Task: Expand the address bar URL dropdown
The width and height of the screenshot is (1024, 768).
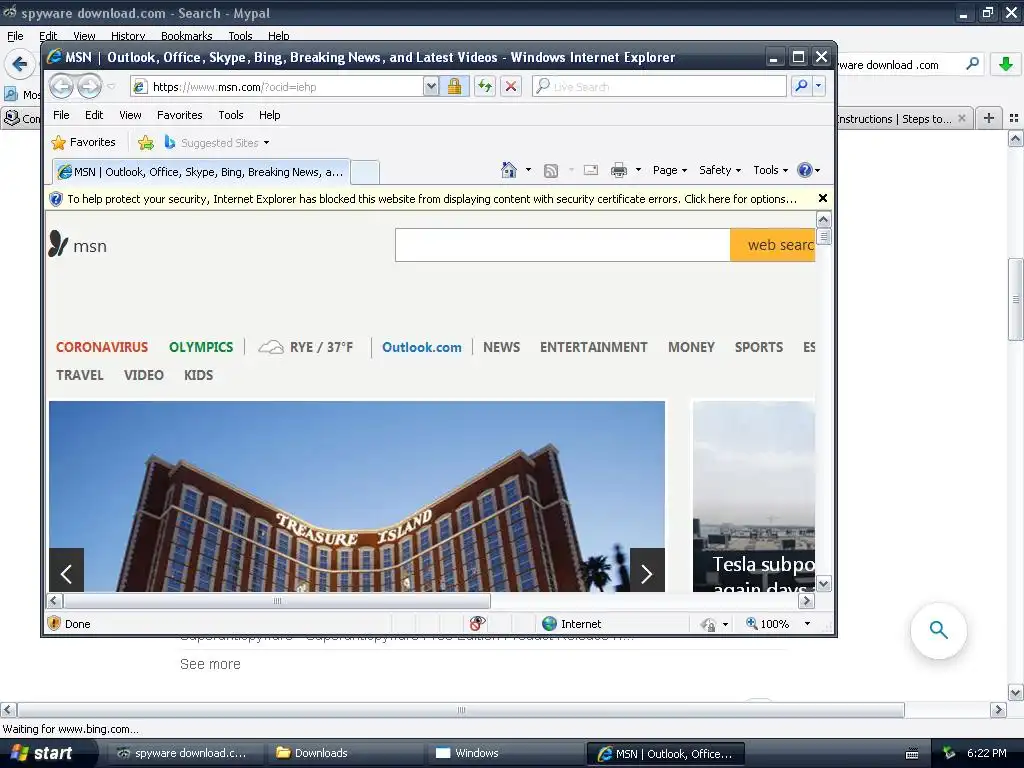Action: click(431, 86)
